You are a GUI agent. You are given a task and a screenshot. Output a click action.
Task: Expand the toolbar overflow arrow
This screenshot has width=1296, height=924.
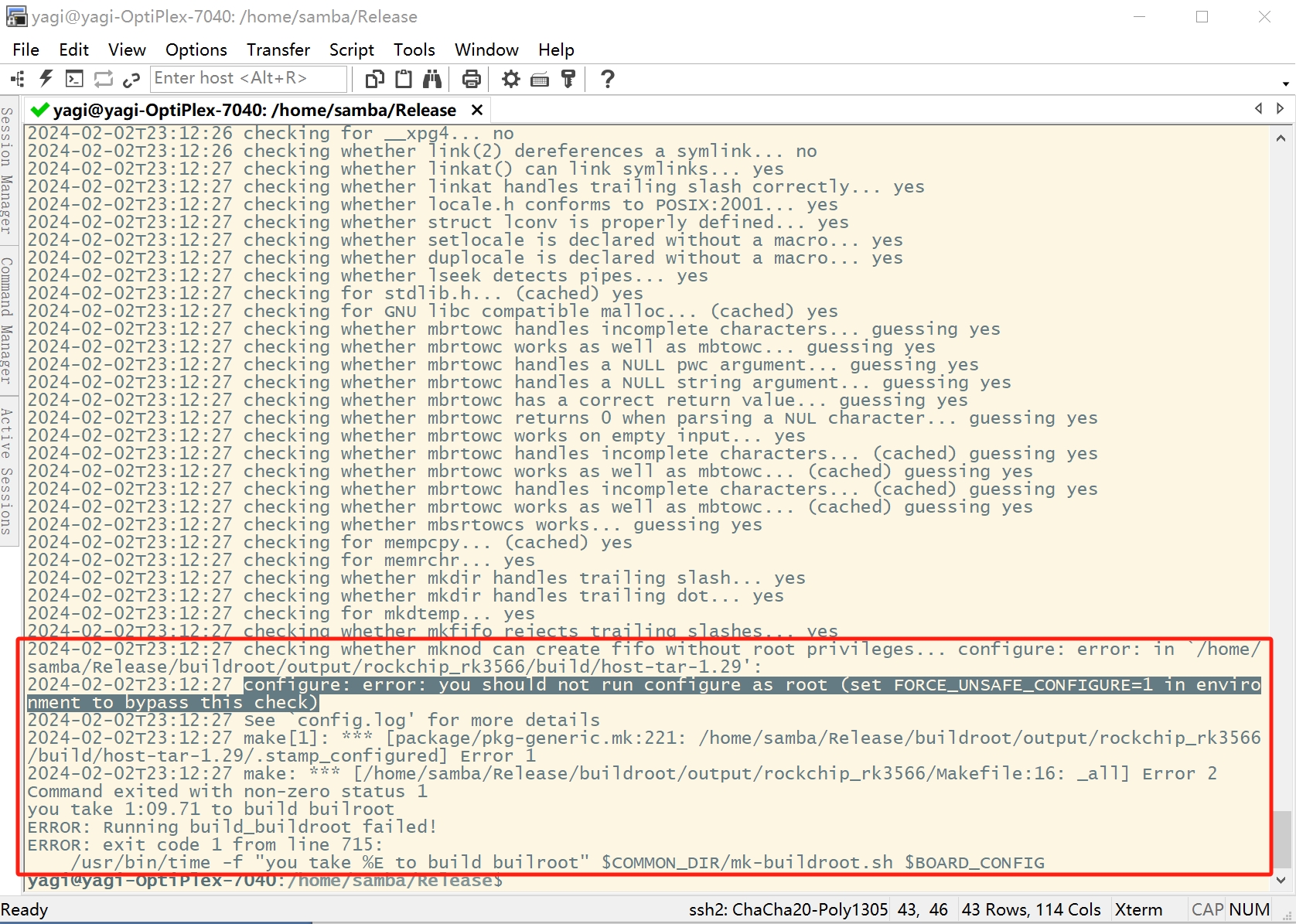pyautogui.click(x=1285, y=84)
